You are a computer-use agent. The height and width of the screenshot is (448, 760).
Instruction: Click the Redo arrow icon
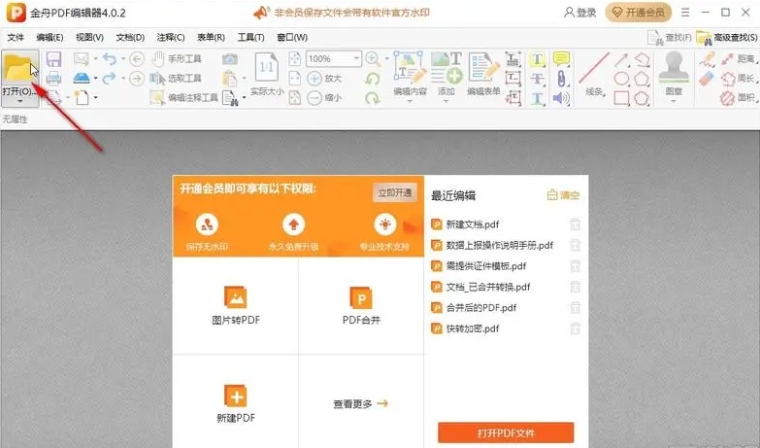[x=110, y=78]
